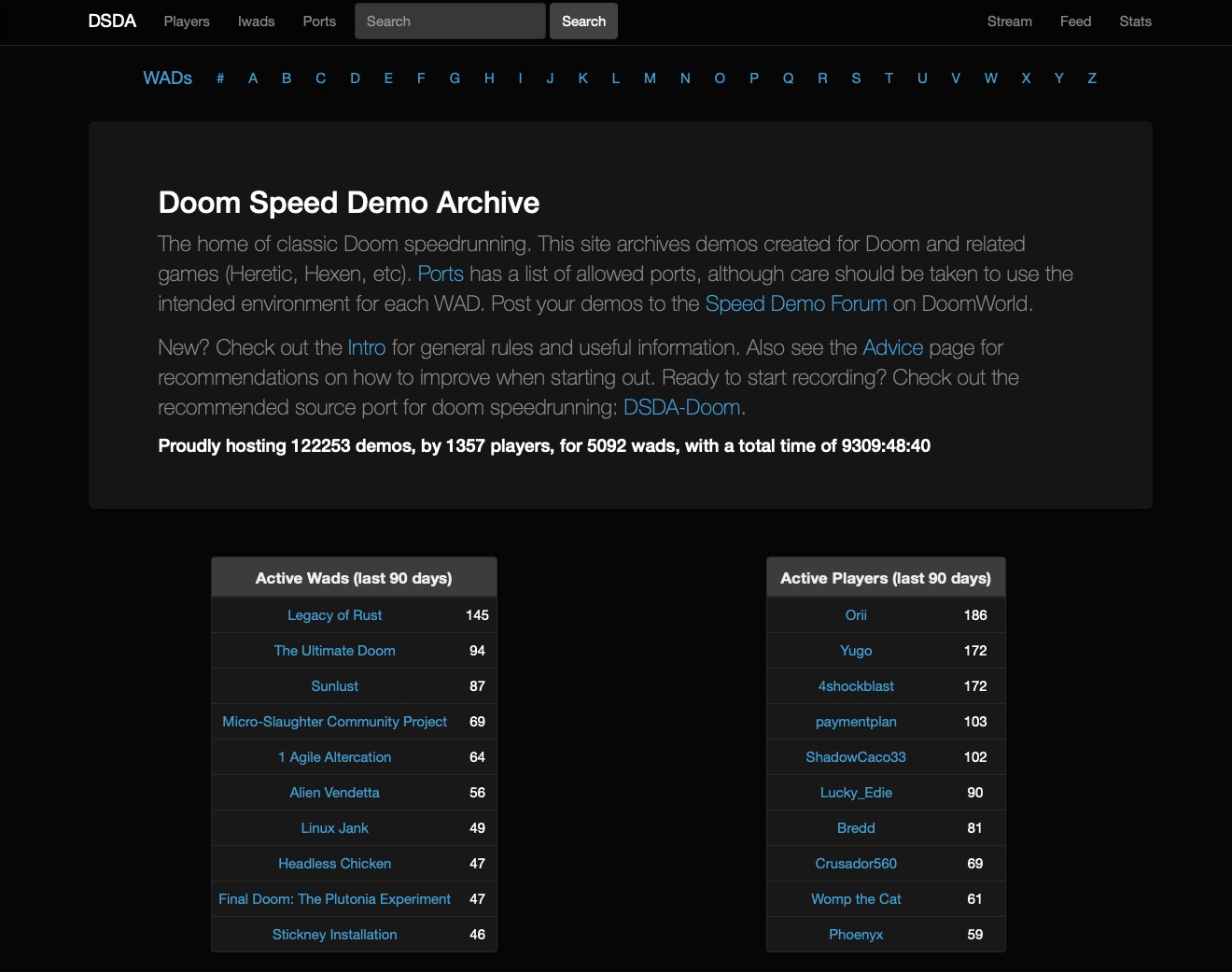View the Stats page
1232x972 pixels.
[x=1135, y=21]
